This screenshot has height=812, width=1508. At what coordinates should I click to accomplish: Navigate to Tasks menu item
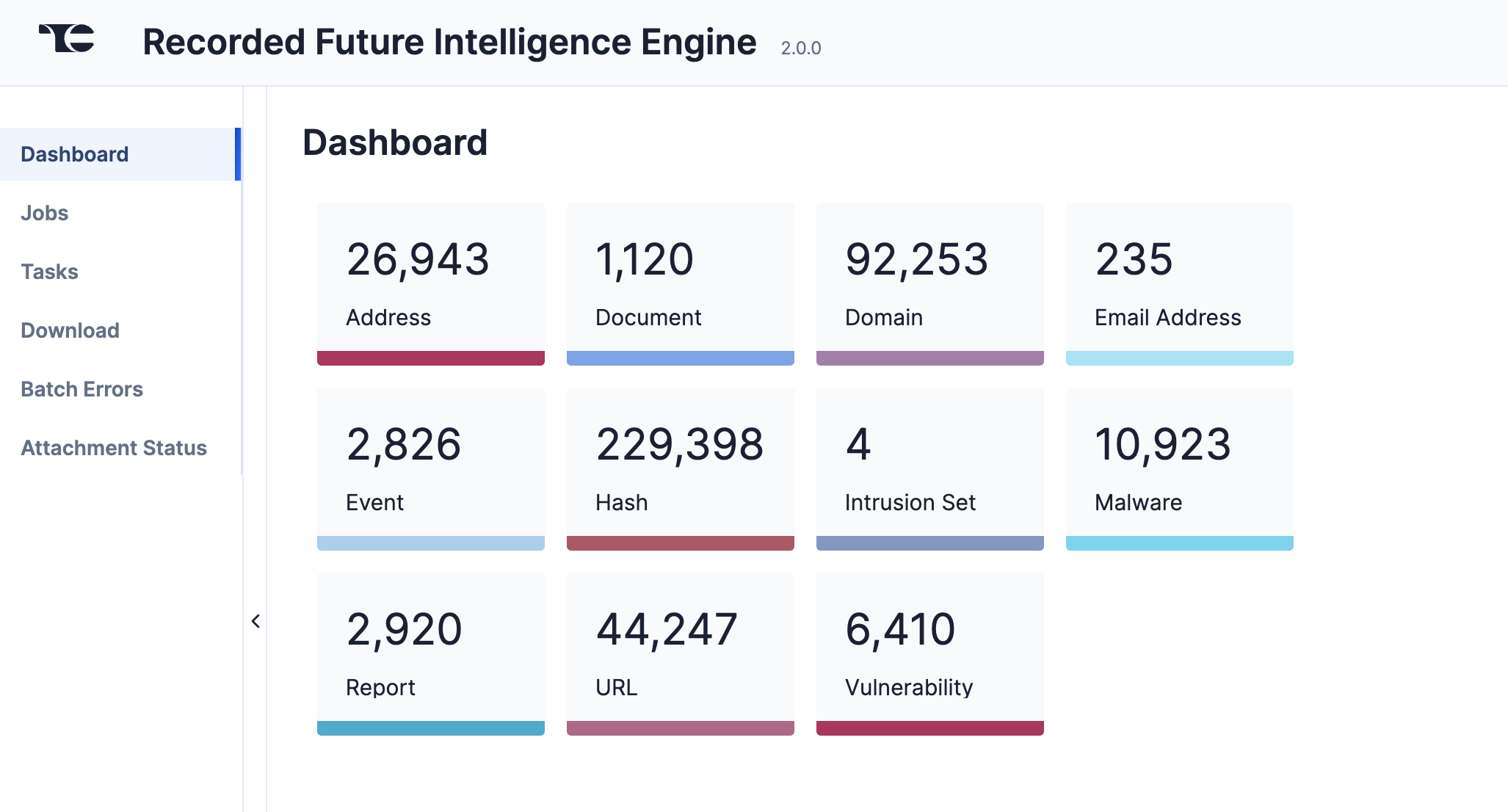point(49,270)
